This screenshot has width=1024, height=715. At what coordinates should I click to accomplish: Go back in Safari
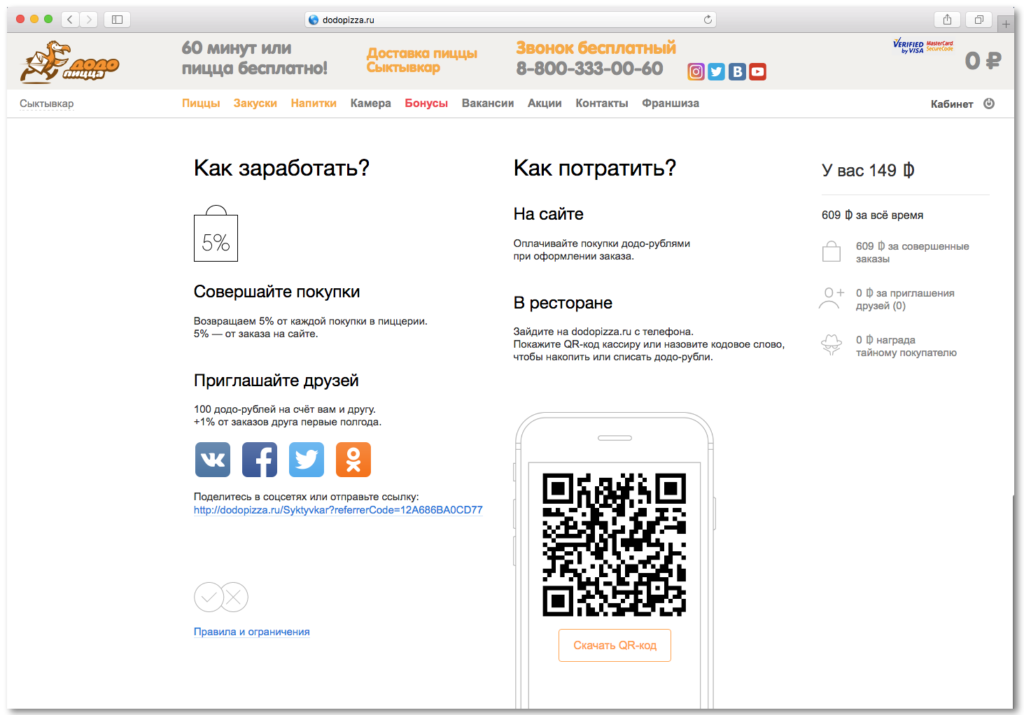(x=70, y=20)
